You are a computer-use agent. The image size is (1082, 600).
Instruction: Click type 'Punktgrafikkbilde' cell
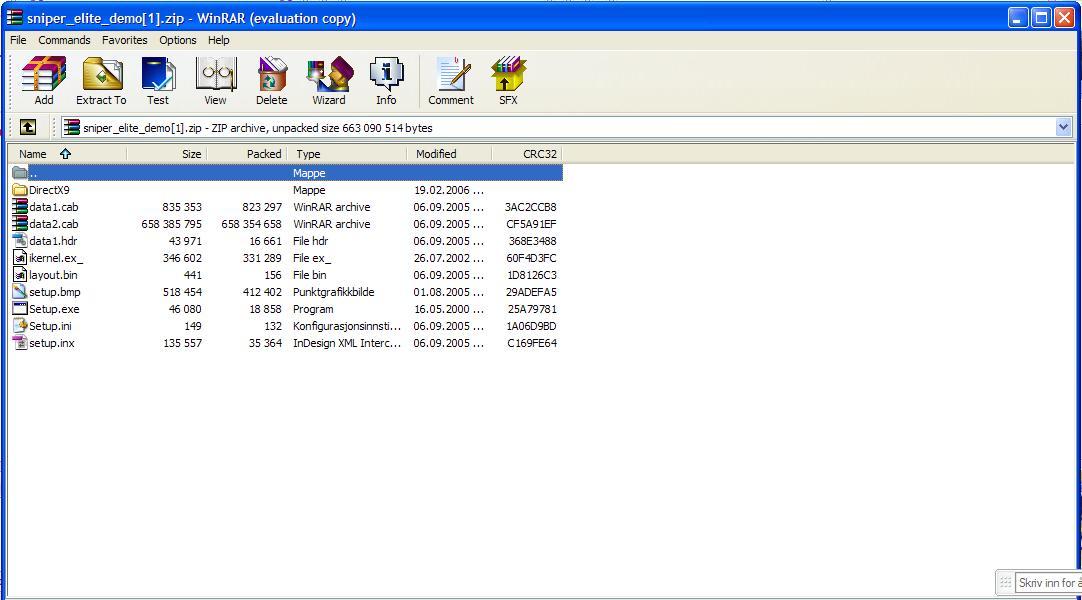(333, 292)
